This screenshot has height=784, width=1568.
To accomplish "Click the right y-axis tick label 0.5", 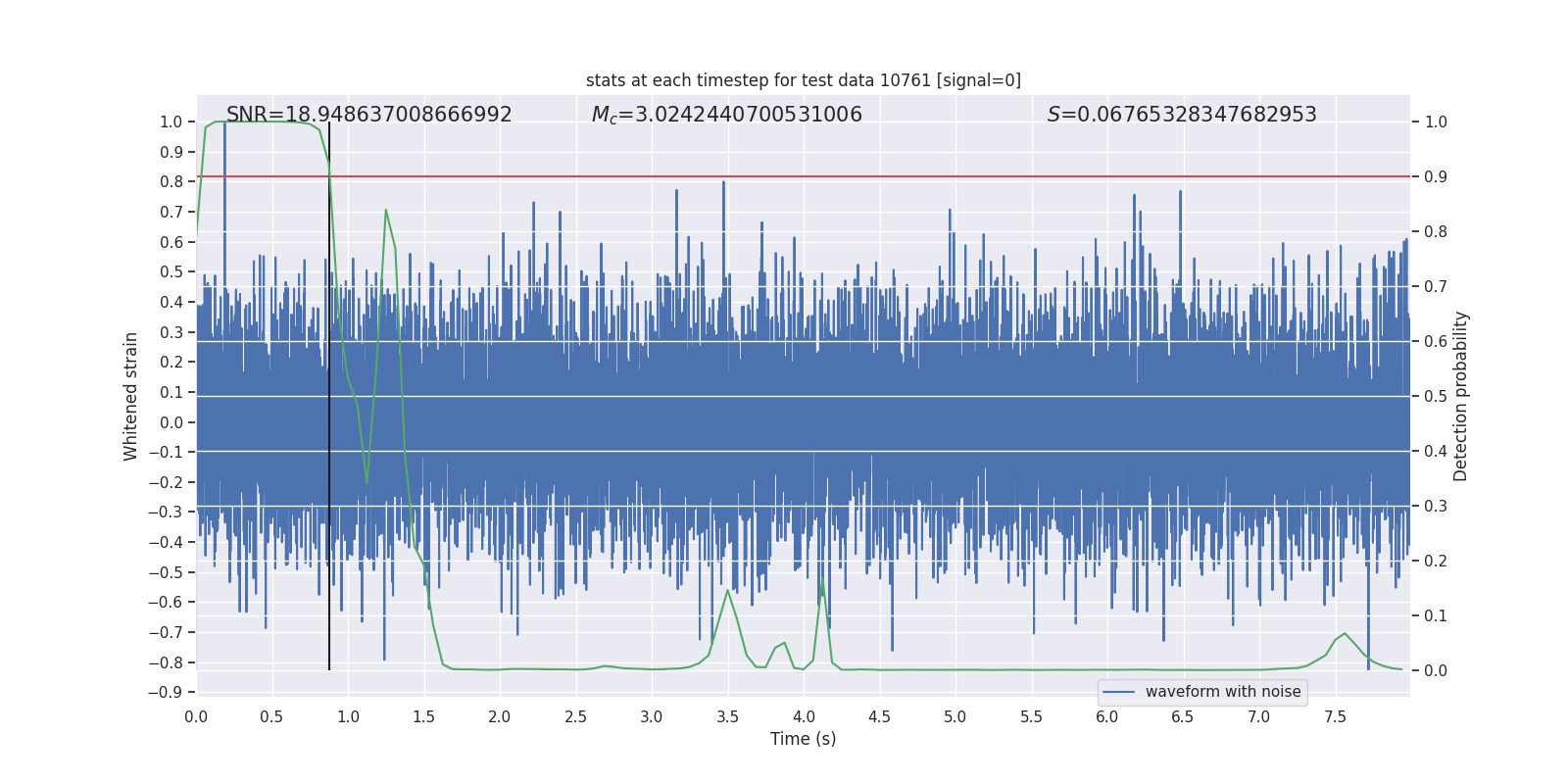I will 1435,397.
